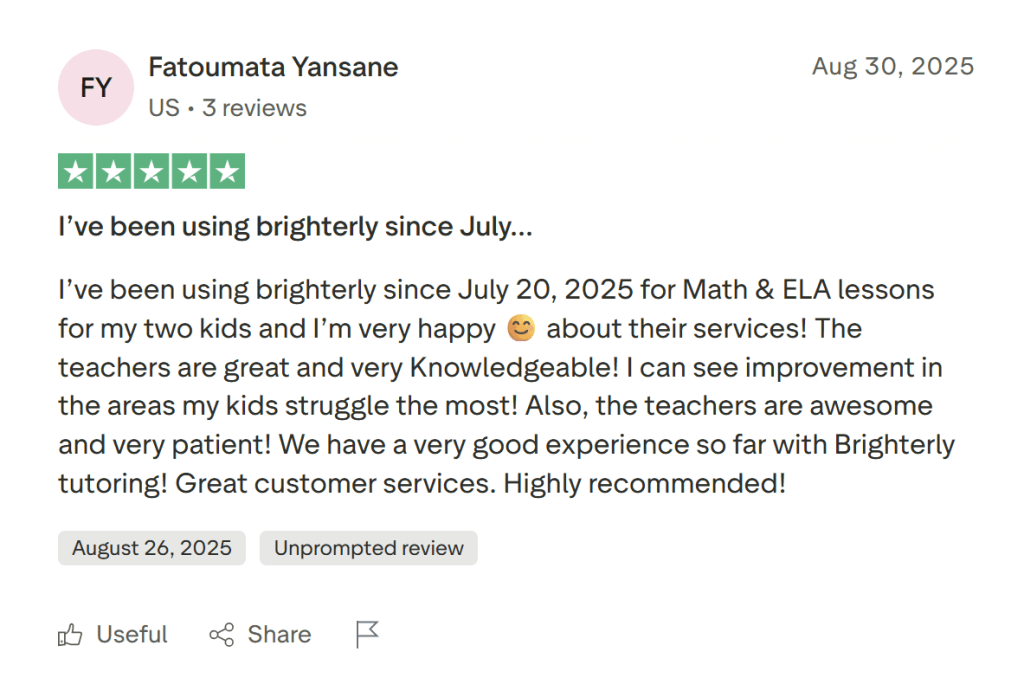This screenshot has height=697, width=1024.
Task: Select the fifth rating star
Action: click(227, 170)
